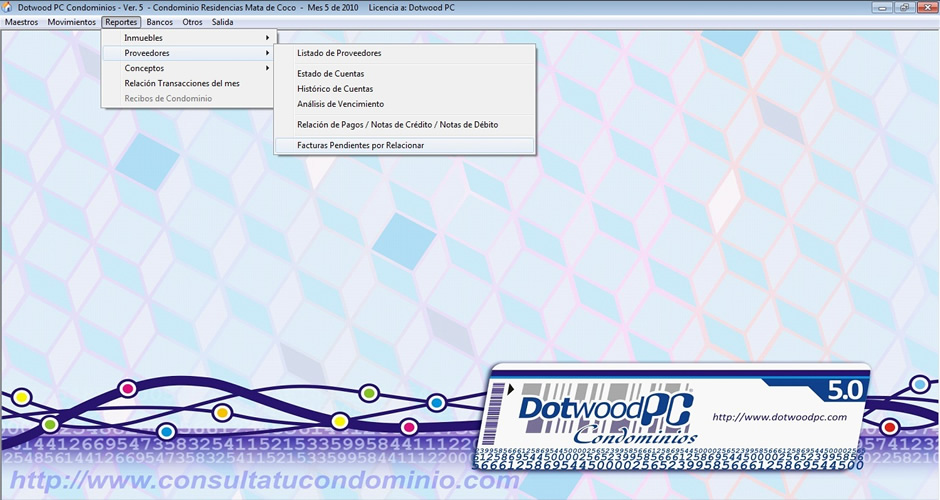Click the Dotwood application title bar icon
940x500 pixels.
[8, 8]
